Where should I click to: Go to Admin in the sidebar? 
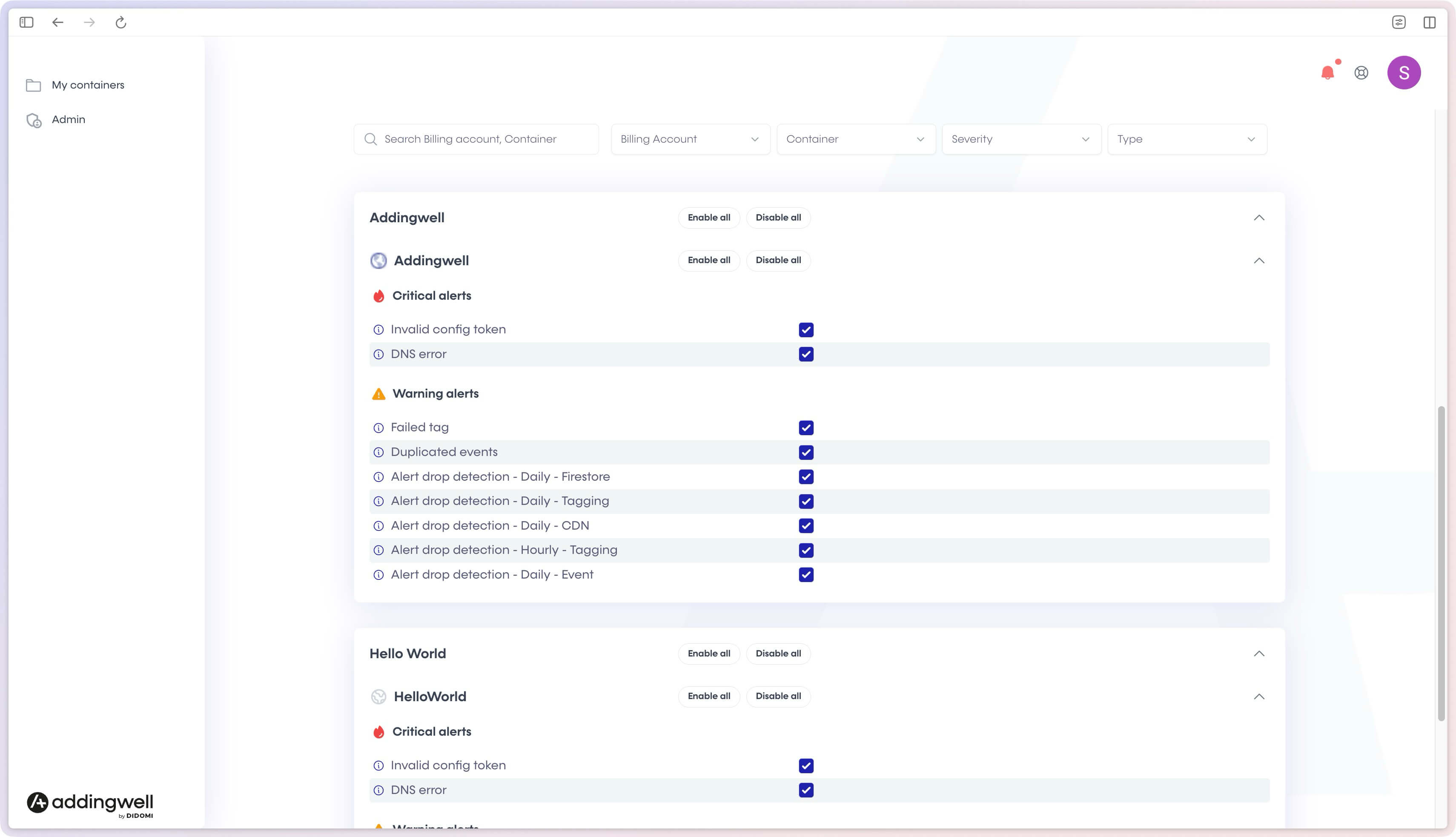68,120
